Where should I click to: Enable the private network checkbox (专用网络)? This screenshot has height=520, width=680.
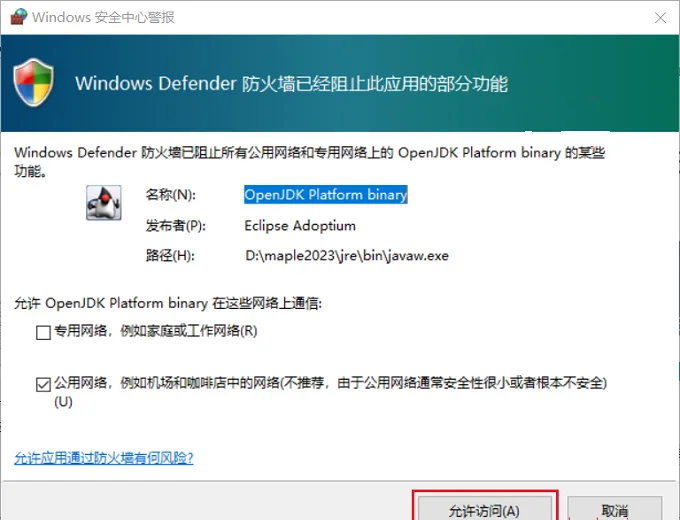pos(43,333)
